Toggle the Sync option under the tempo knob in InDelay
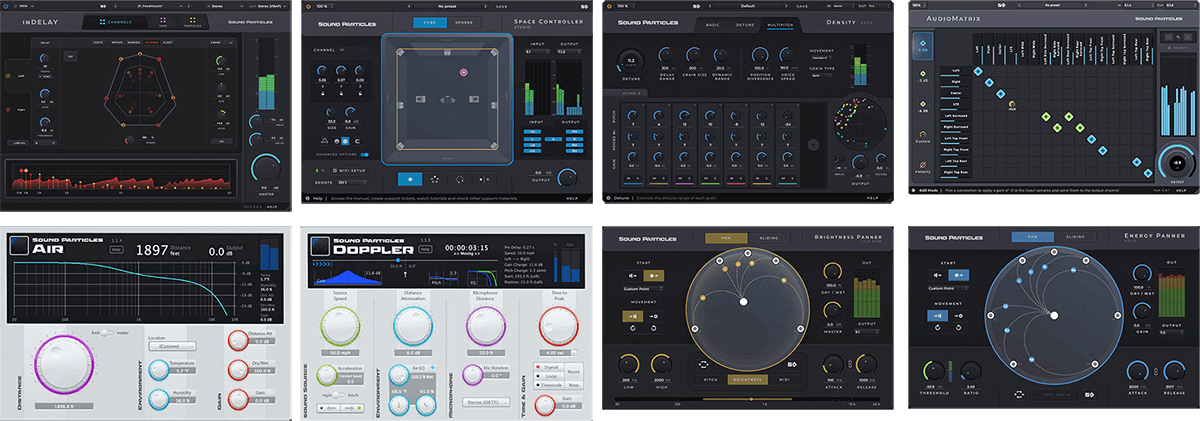Image resolution: width=1200 pixels, height=421 pixels. click(x=45, y=76)
